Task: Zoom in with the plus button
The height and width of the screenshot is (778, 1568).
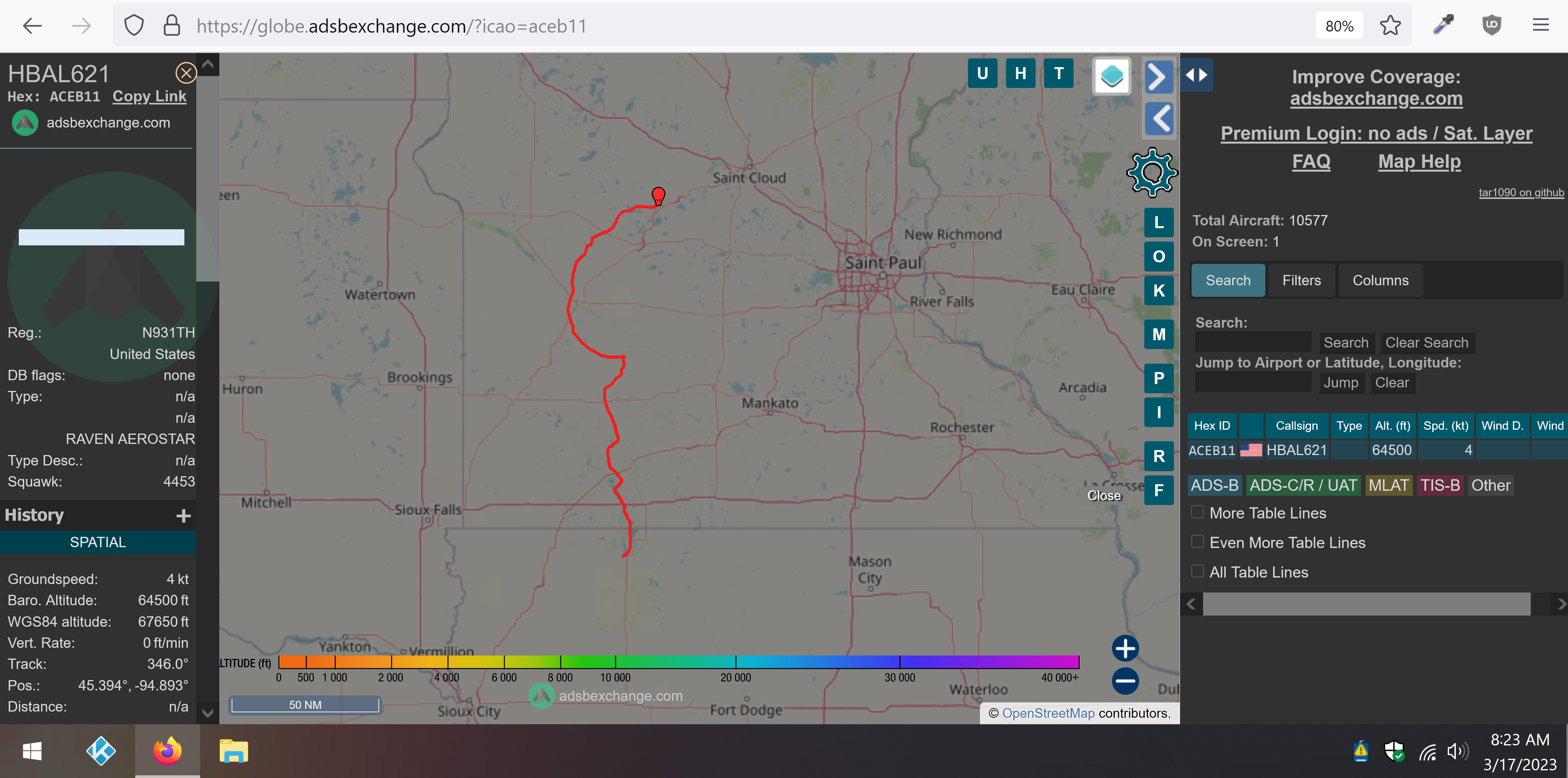Action: point(1125,649)
